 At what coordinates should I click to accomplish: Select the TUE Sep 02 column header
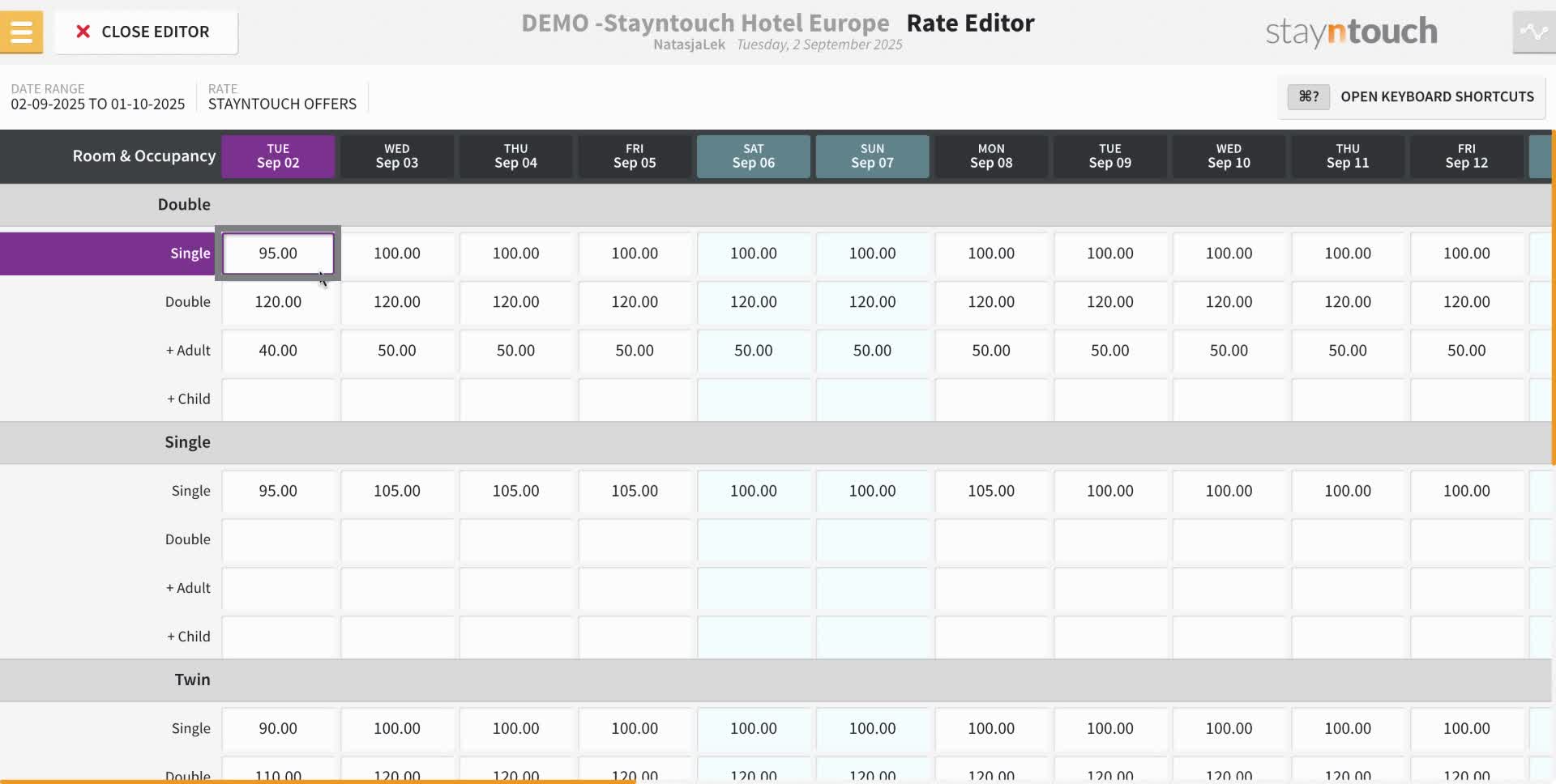click(x=278, y=156)
